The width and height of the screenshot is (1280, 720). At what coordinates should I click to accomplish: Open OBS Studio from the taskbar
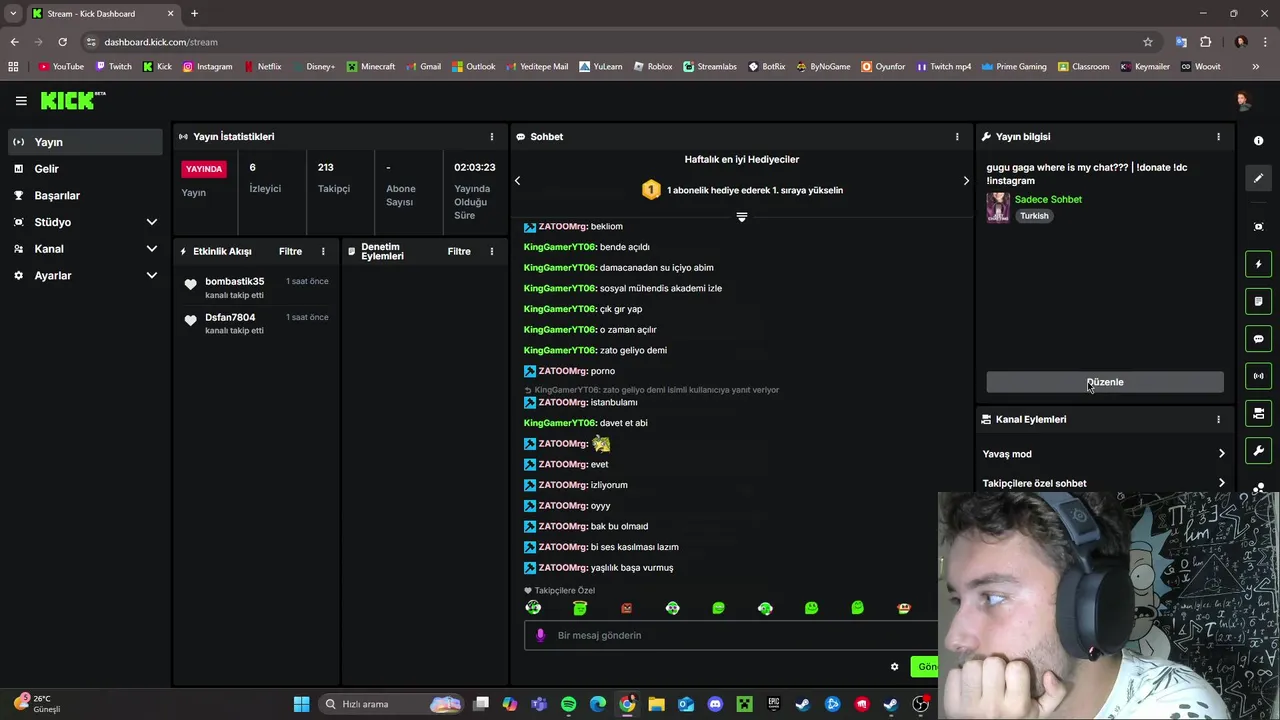pyautogui.click(x=920, y=704)
